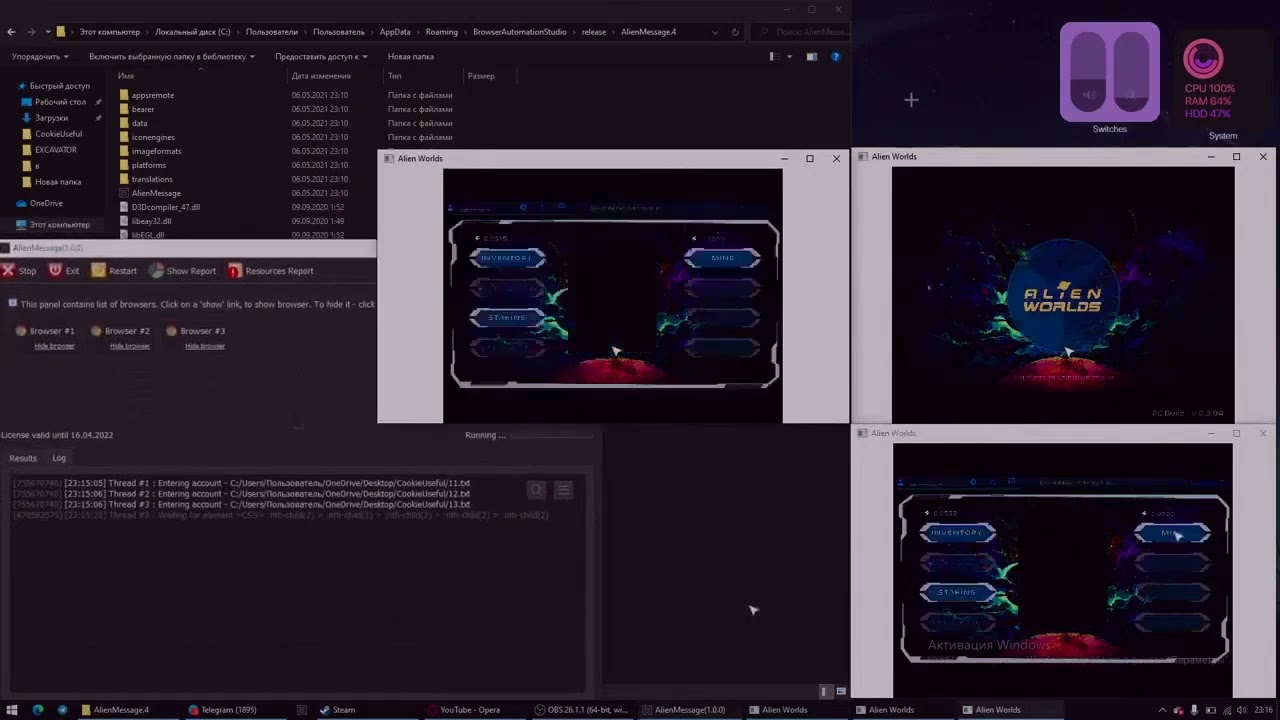
Task: Click the Running progress bar
Action: 552,435
